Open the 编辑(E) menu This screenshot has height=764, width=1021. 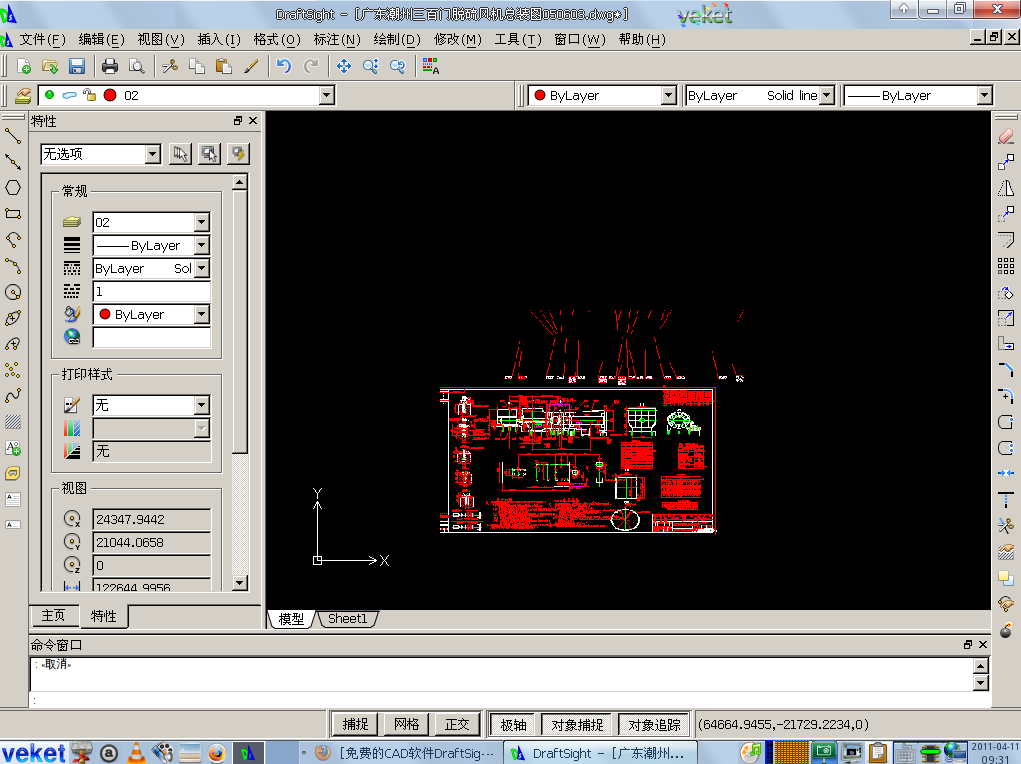point(102,40)
